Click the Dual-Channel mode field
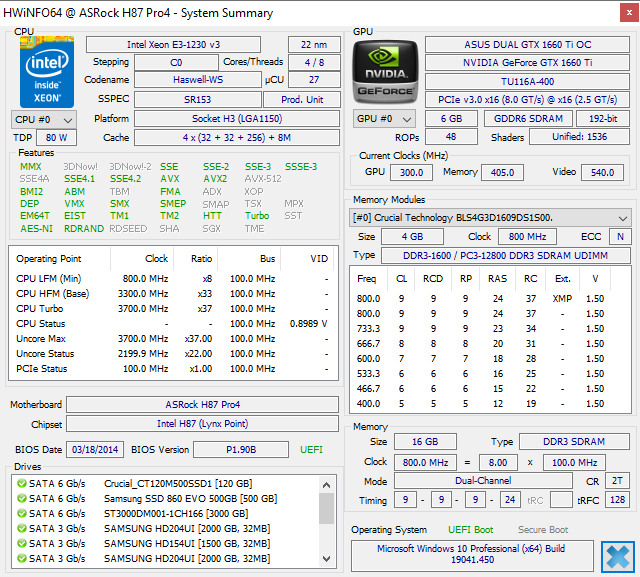 click(x=483, y=481)
